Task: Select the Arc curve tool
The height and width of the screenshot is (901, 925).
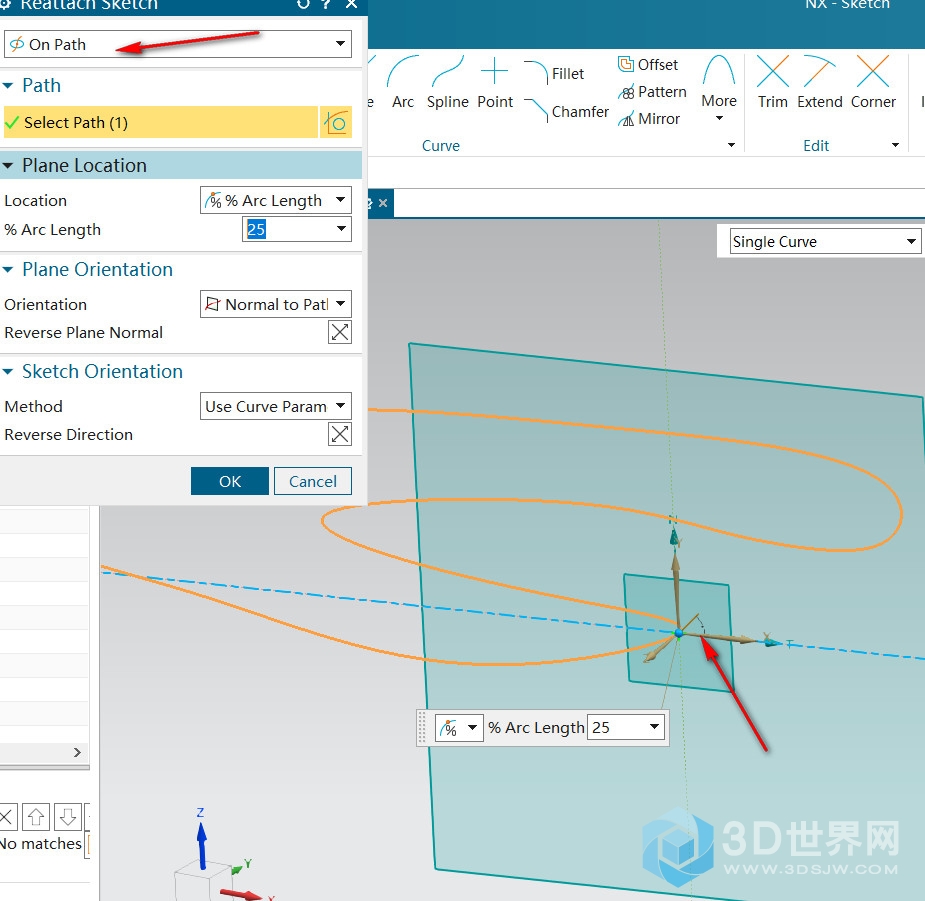Action: point(403,82)
